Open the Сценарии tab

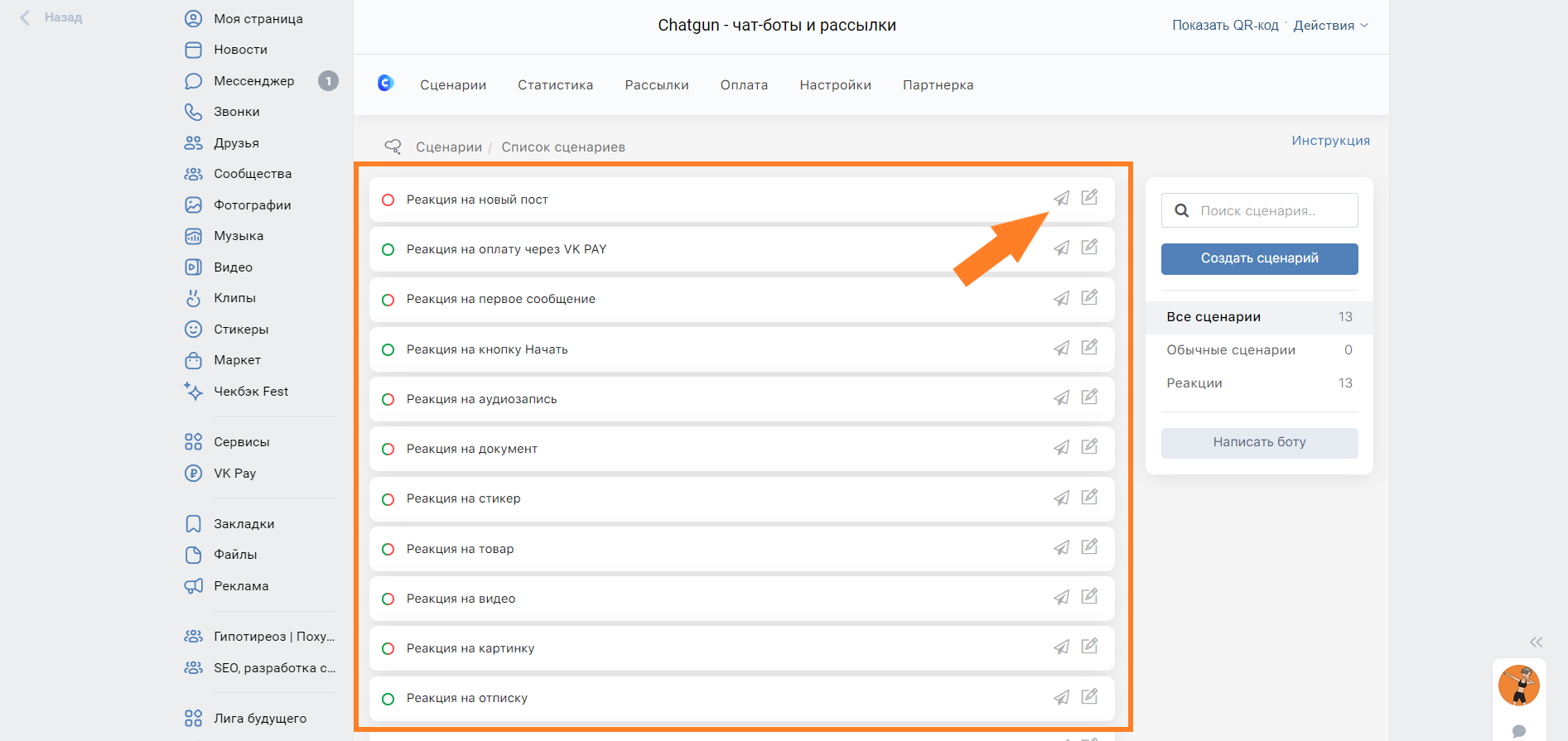[x=453, y=85]
